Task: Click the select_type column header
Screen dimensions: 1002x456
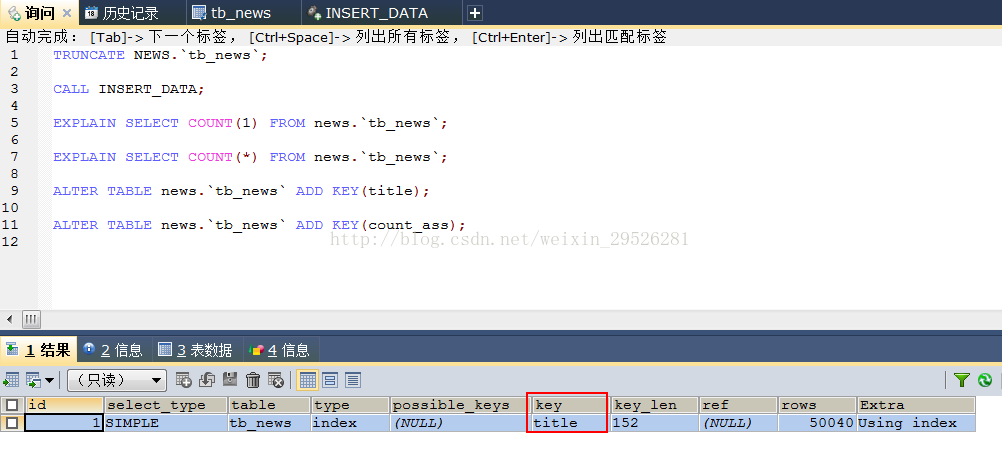Action: click(x=166, y=405)
